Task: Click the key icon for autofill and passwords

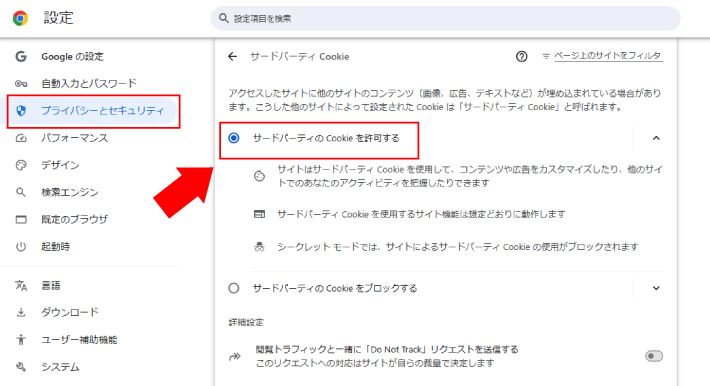Action: (21, 84)
